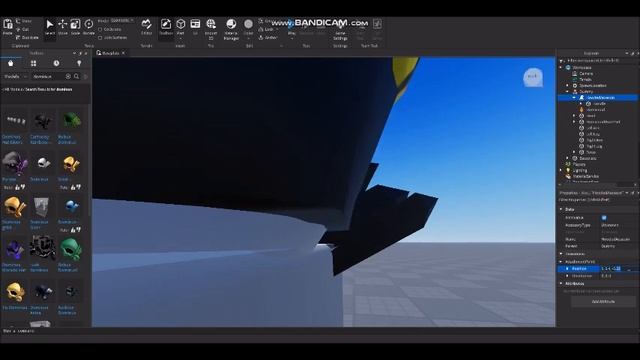Expand the Orientation property row
640x360 pixels.
567,276
